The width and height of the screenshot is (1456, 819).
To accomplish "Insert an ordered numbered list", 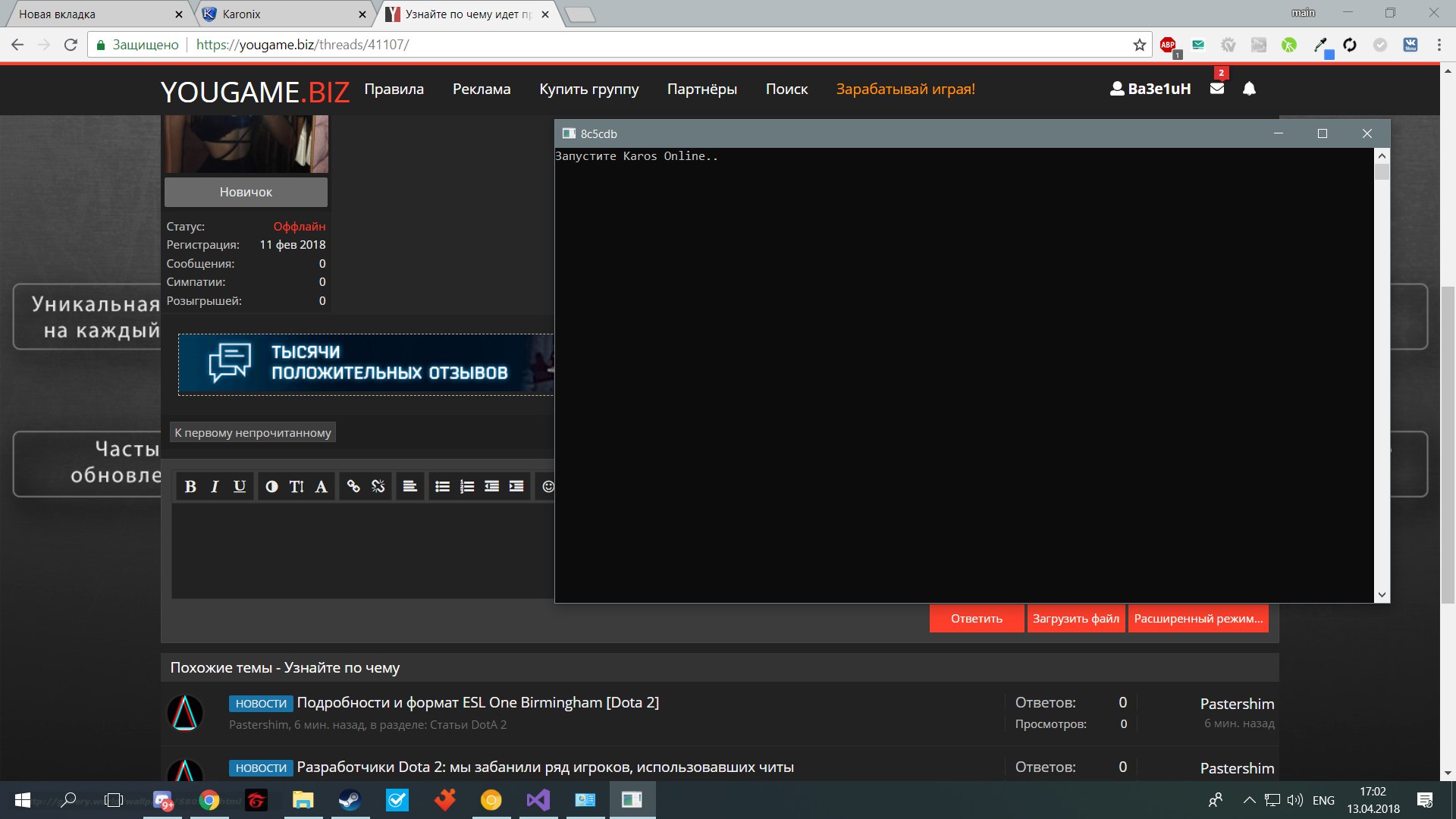I will tap(467, 487).
